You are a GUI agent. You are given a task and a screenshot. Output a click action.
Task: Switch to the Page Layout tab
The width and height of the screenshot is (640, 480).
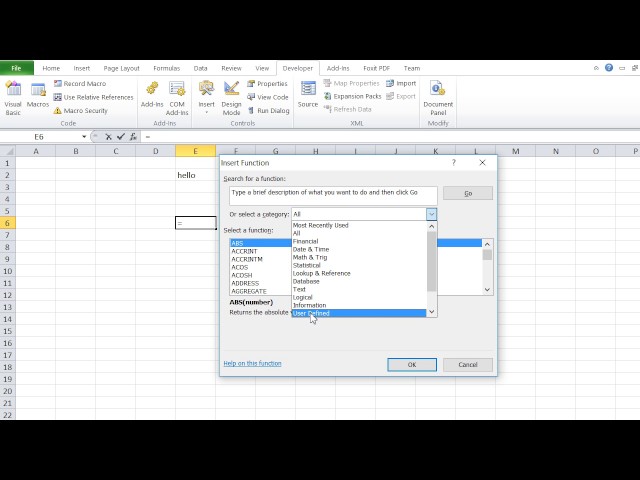pos(121,68)
